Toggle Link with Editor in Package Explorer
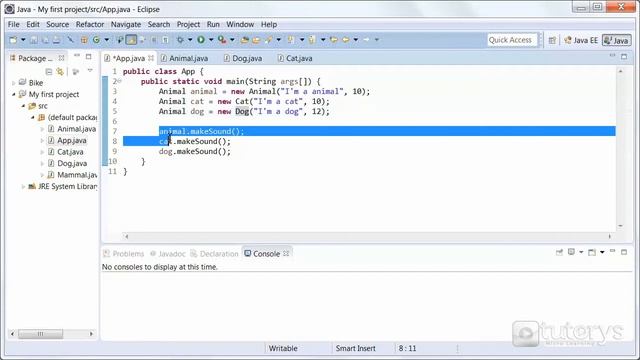 point(60,72)
